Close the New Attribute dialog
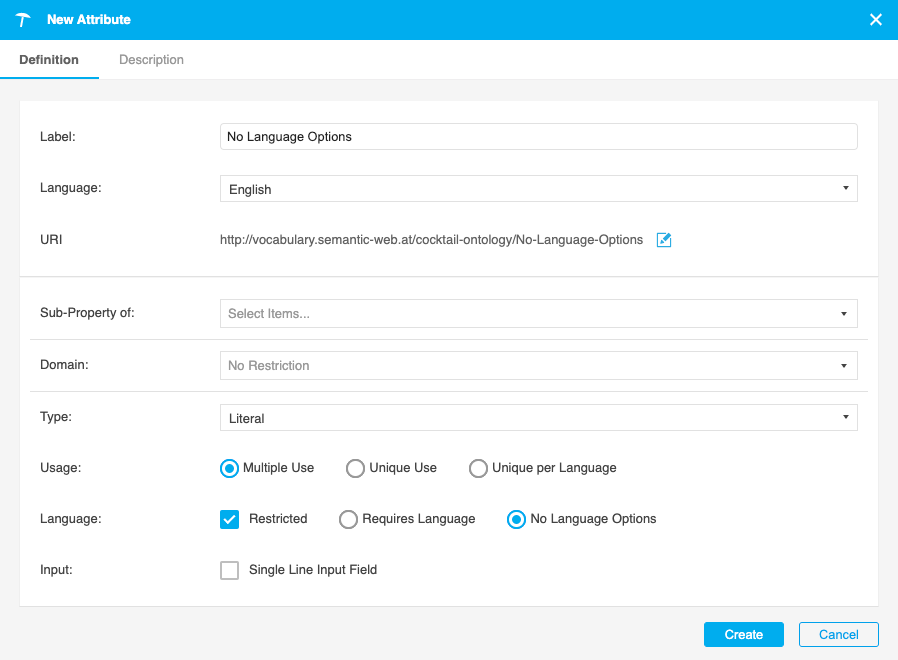The width and height of the screenshot is (898, 660). (x=875, y=19)
